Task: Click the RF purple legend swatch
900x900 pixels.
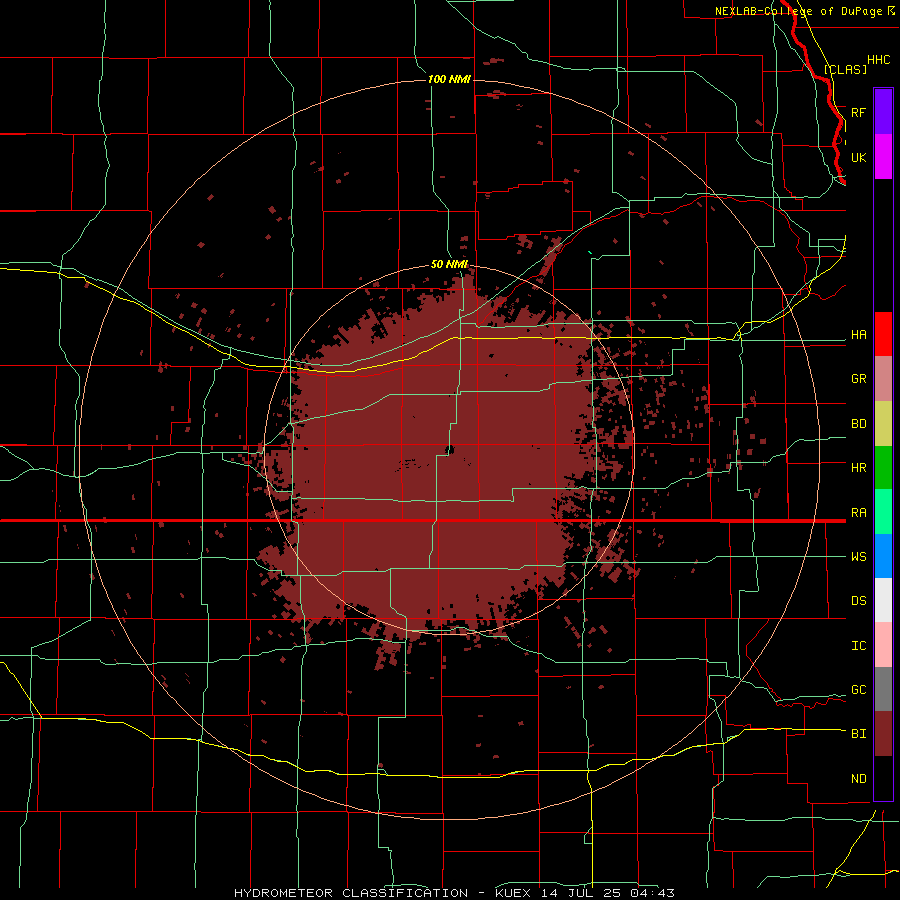Action: (883, 112)
